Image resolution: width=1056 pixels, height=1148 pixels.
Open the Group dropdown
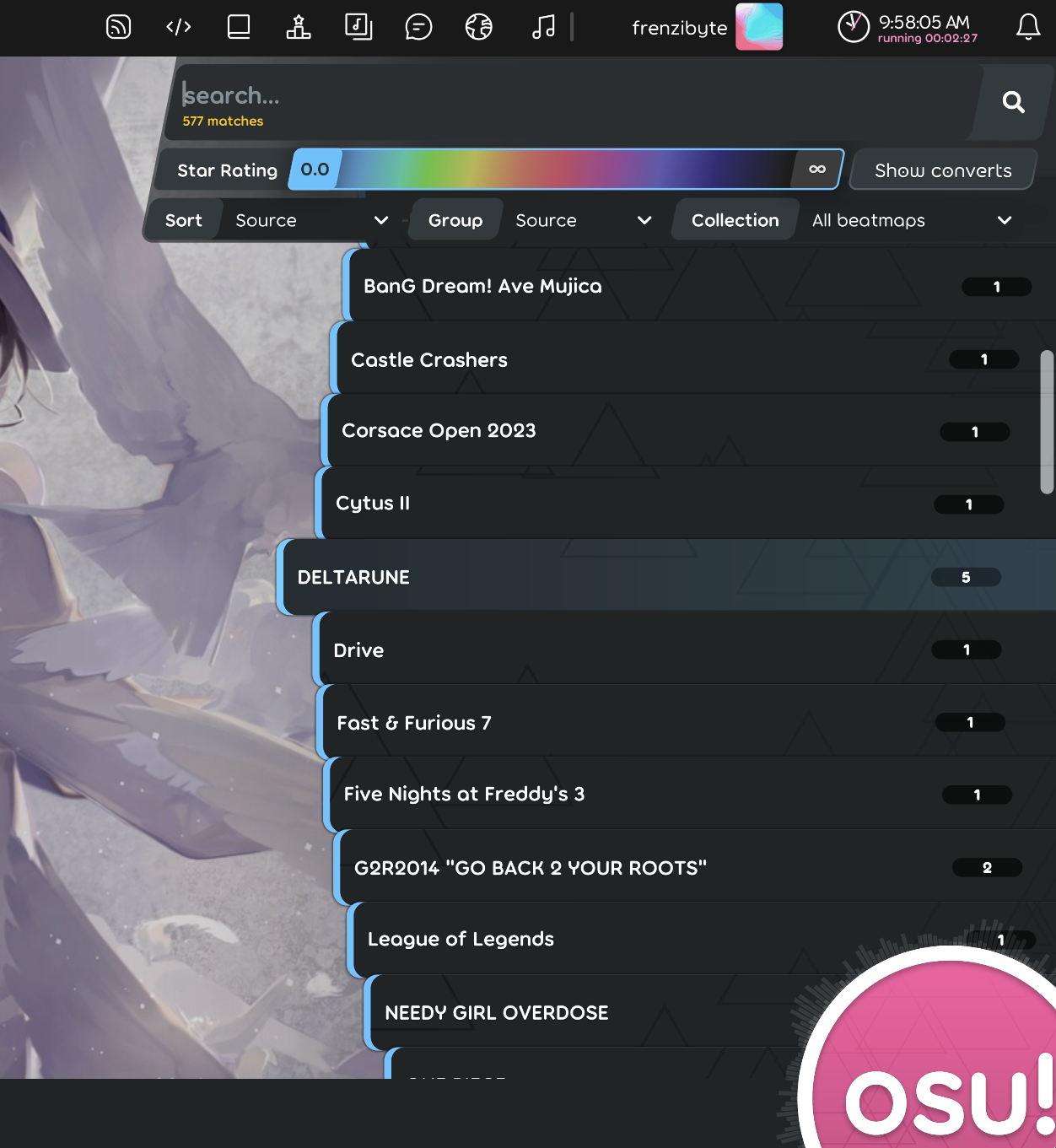tap(584, 220)
